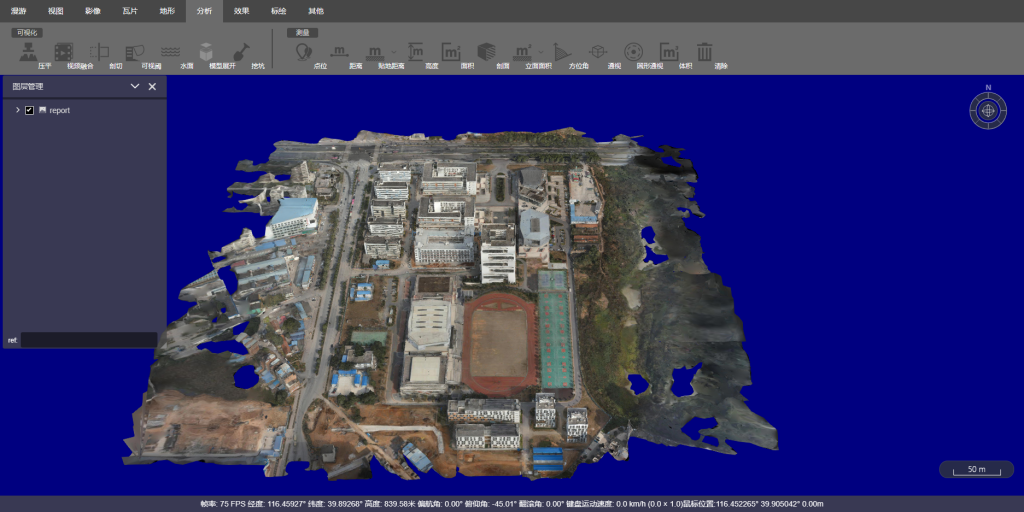The width and height of the screenshot is (1024, 512).
Task: Select the 压平 flatten tool icon
Action: point(27,52)
